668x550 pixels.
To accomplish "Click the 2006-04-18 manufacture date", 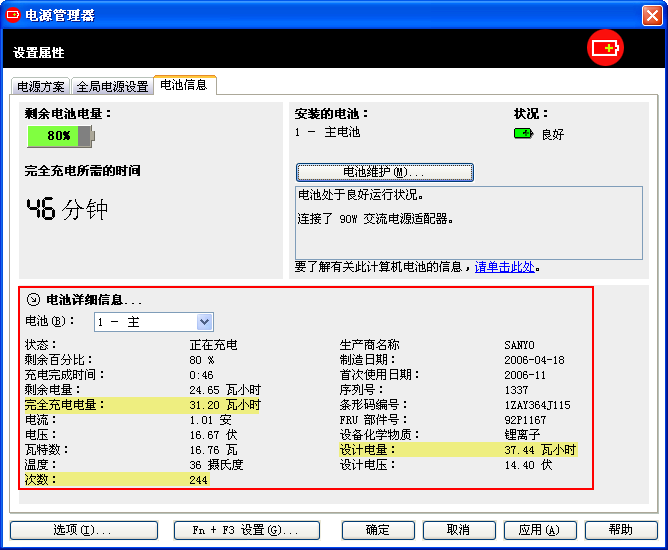I will (x=534, y=360).
